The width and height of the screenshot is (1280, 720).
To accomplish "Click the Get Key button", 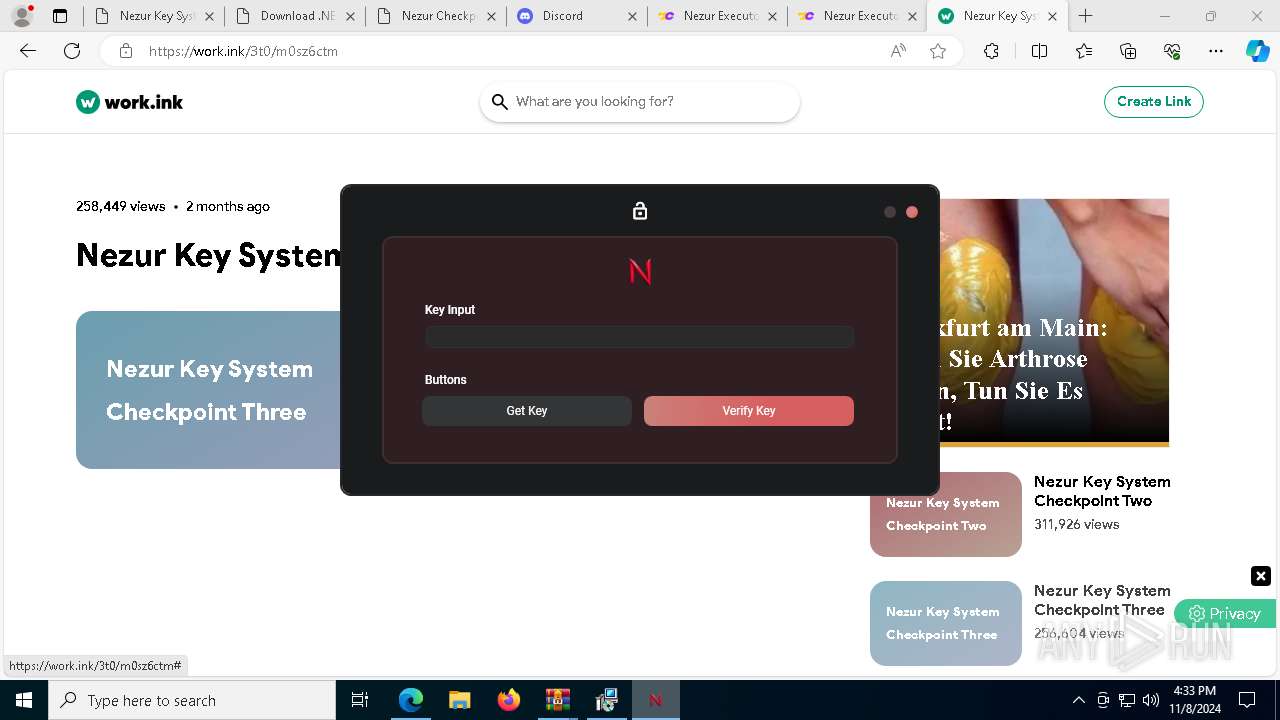I will pyautogui.click(x=527, y=411).
